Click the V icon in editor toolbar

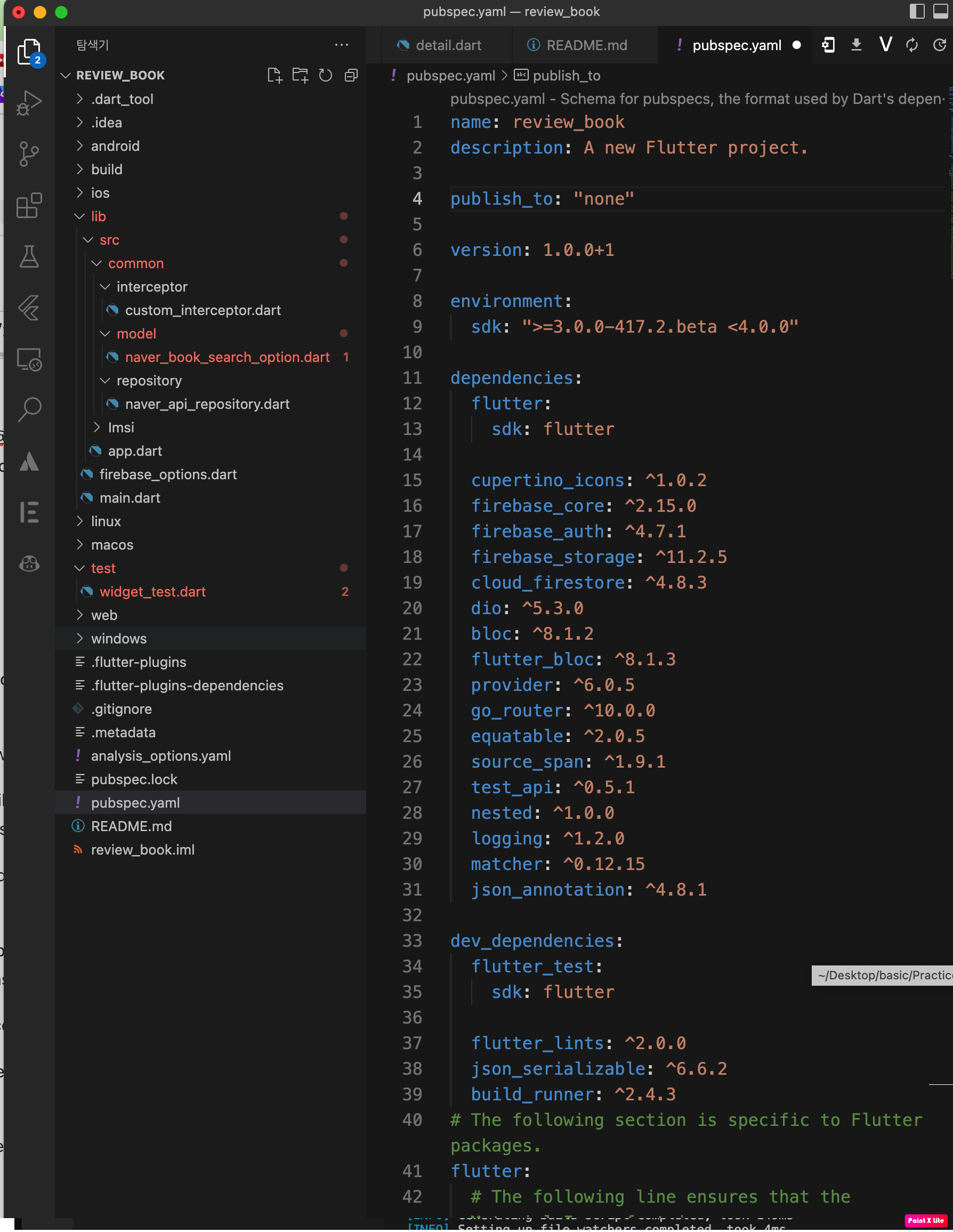tap(885, 45)
